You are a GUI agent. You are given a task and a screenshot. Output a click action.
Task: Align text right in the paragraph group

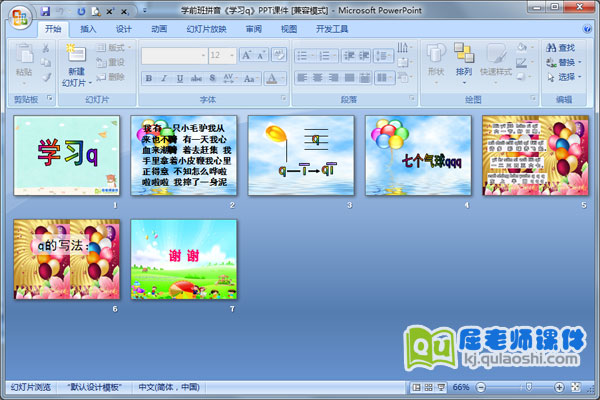click(x=334, y=78)
